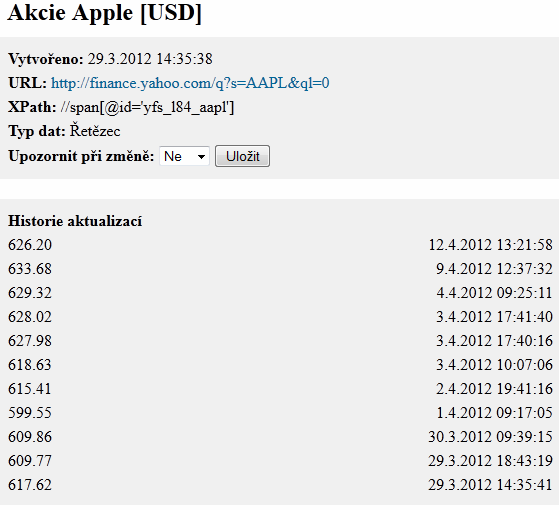Select the history value 629.32
The height and width of the screenshot is (510, 559).
point(30,293)
